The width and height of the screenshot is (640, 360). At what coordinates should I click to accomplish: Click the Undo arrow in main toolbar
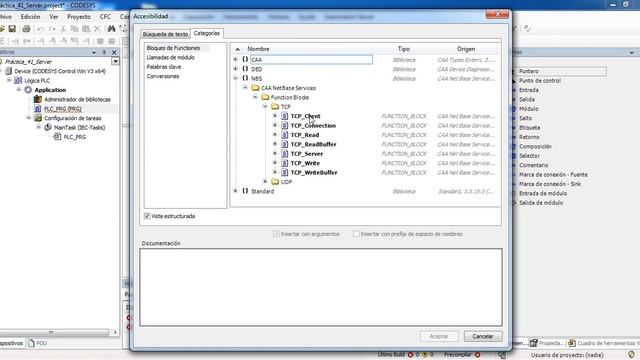[x=40, y=29]
